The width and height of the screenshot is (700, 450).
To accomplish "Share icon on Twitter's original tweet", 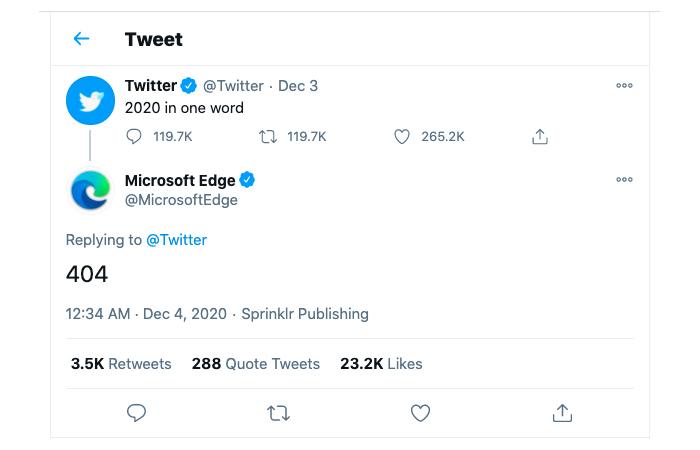I will coord(540,137).
